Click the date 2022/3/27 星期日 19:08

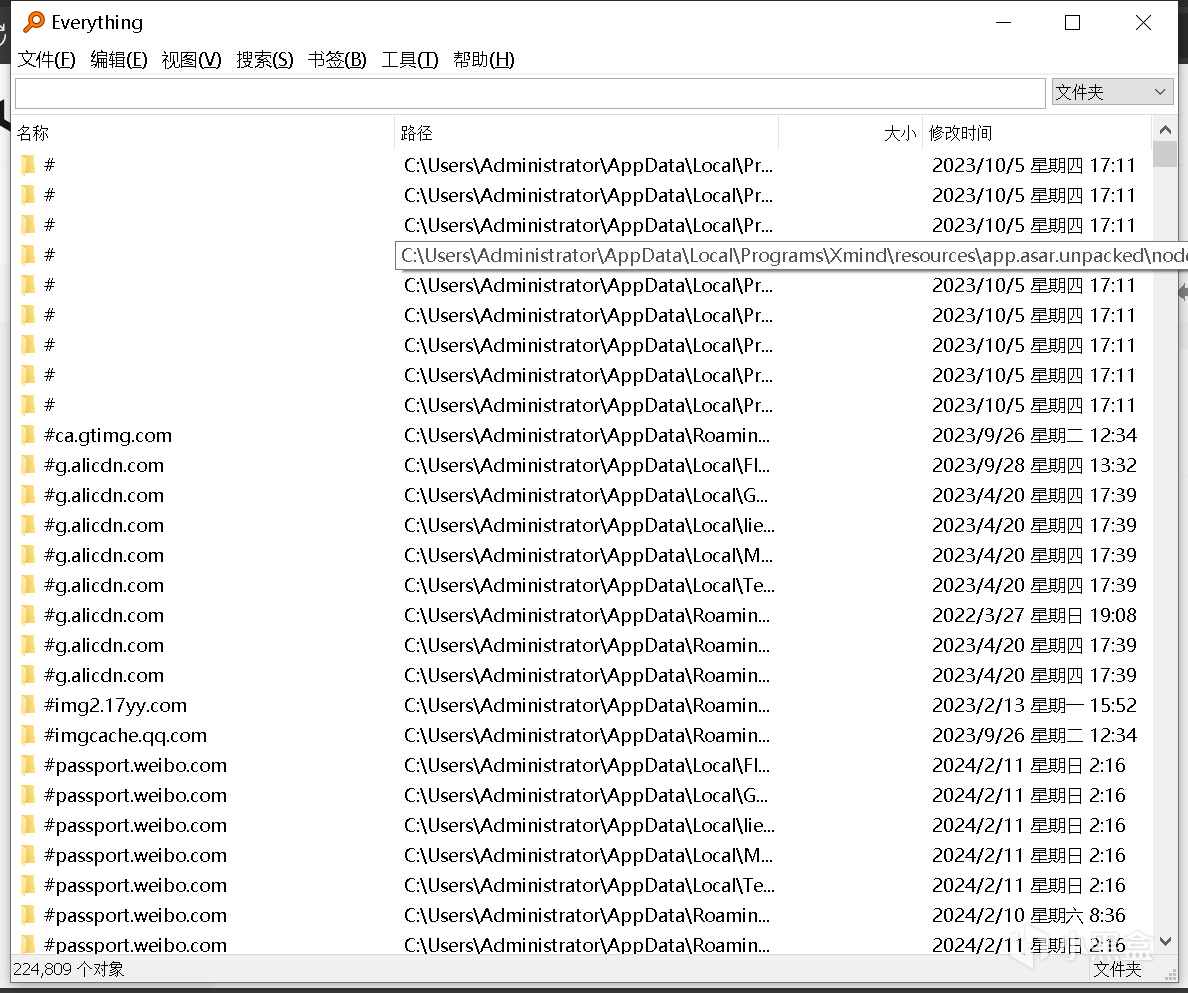(x=1034, y=615)
